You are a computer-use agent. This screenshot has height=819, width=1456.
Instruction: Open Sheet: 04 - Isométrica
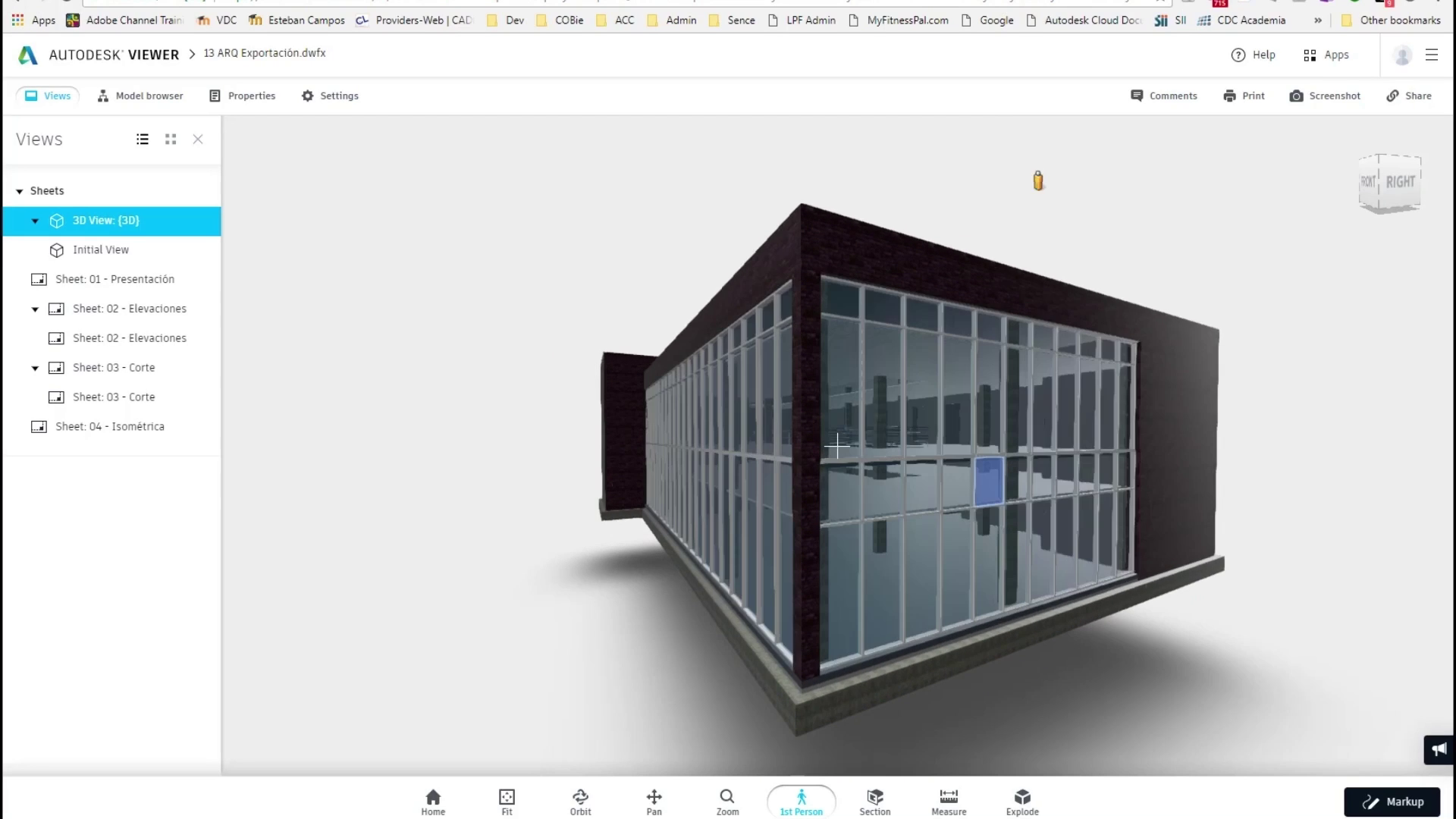[110, 427]
